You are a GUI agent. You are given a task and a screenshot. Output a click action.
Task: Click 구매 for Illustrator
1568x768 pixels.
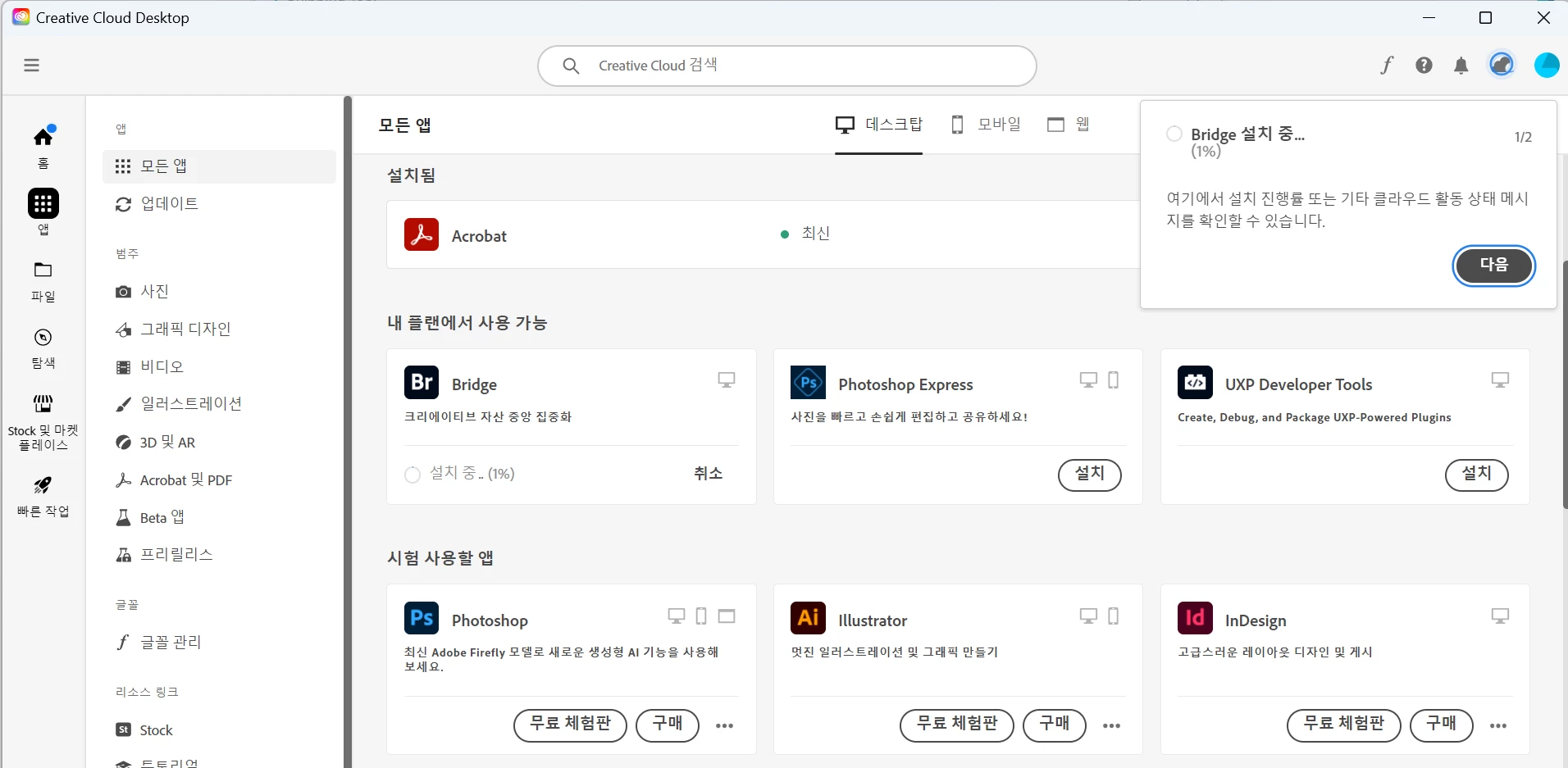click(x=1055, y=725)
